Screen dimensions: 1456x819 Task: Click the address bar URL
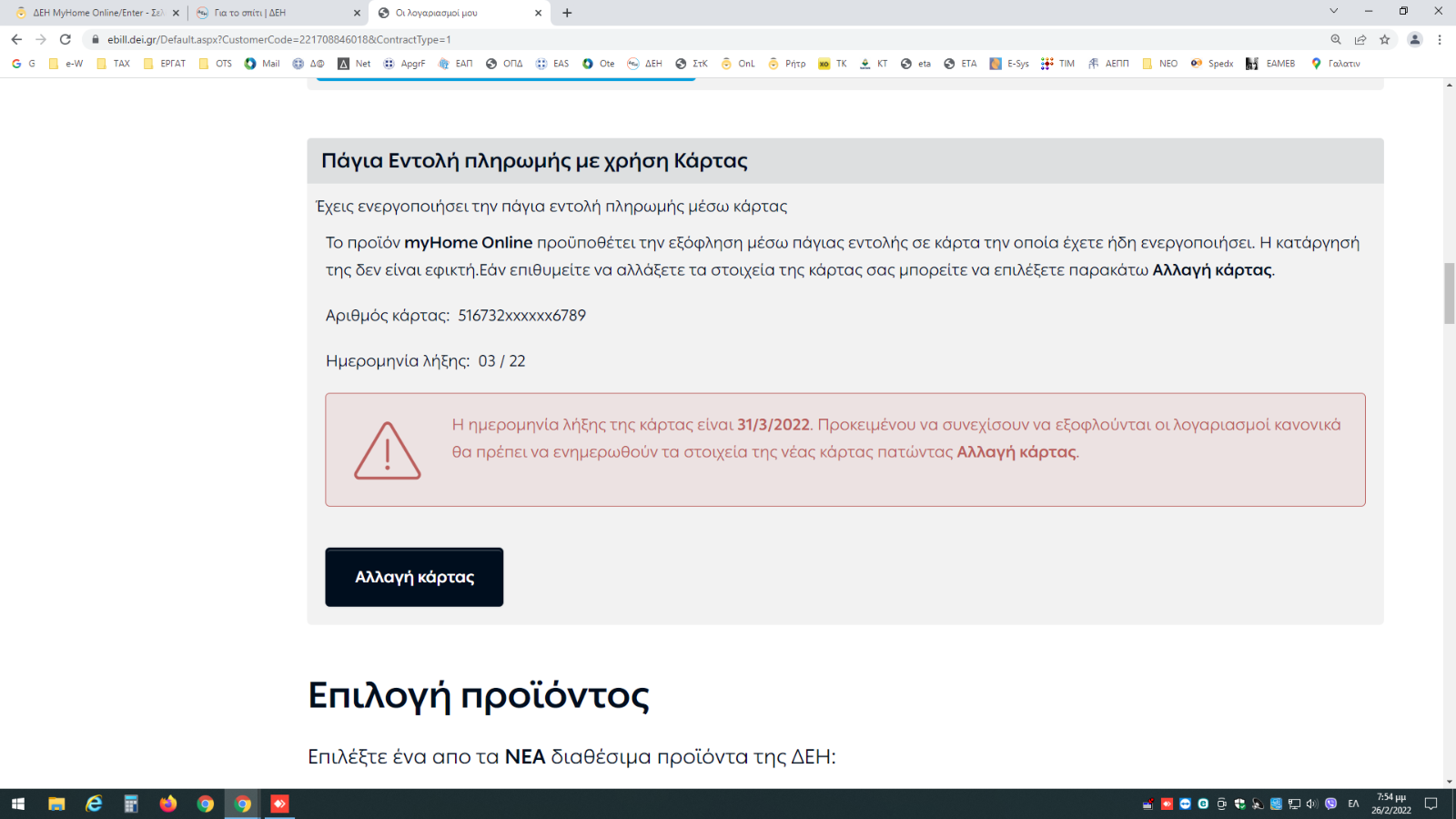click(279, 39)
